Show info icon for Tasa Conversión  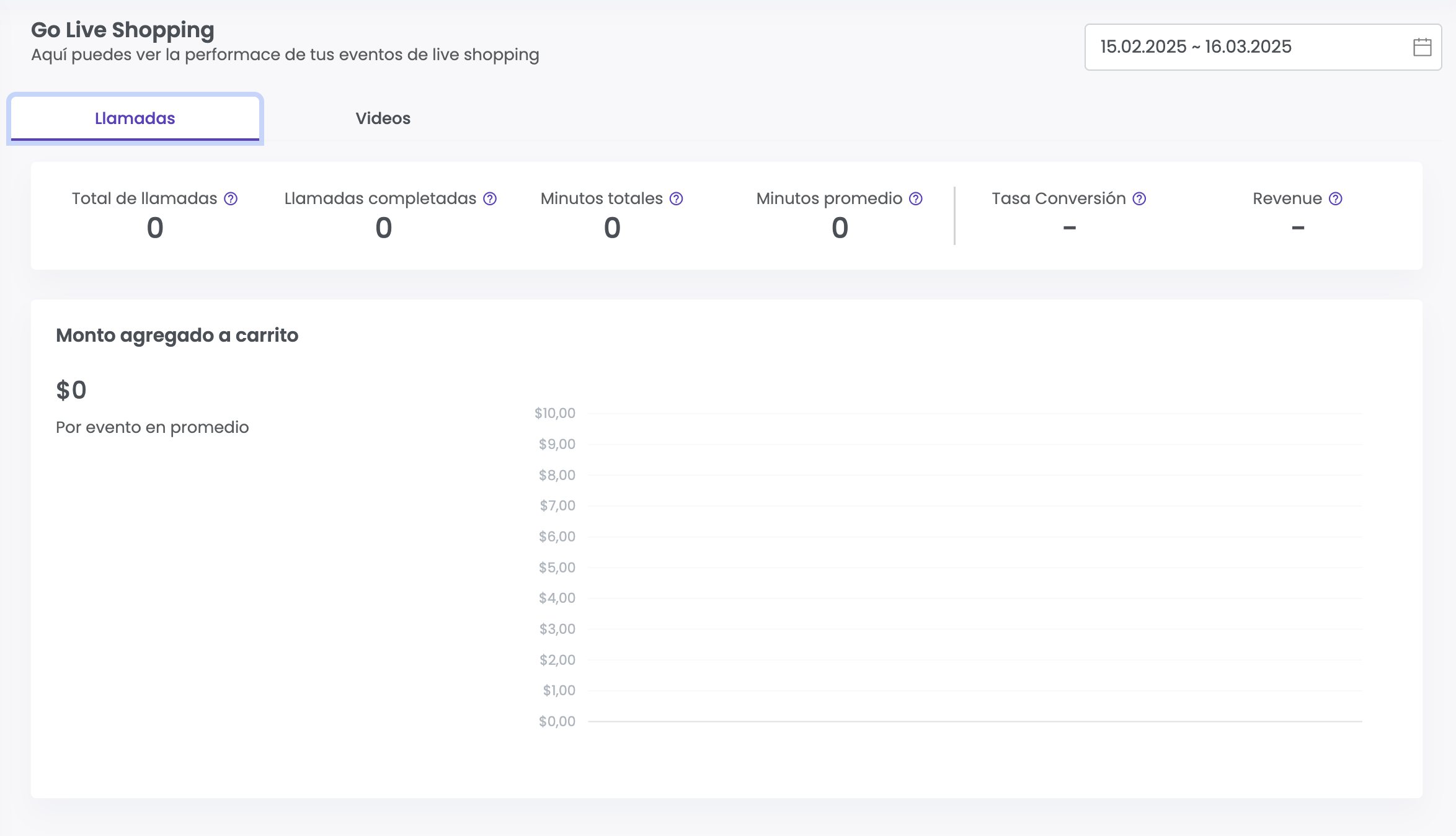click(x=1139, y=198)
